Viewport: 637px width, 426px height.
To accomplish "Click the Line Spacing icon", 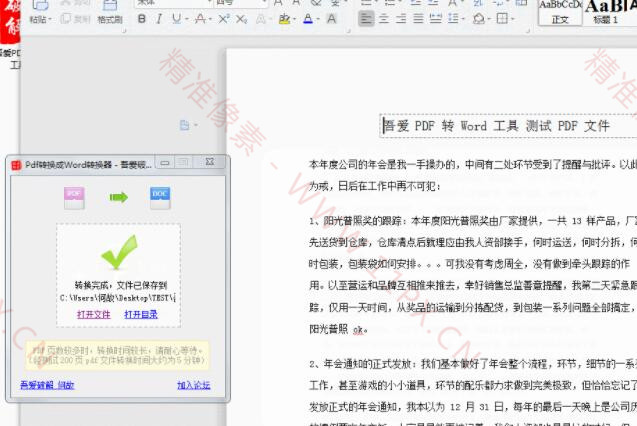I will point(453,19).
